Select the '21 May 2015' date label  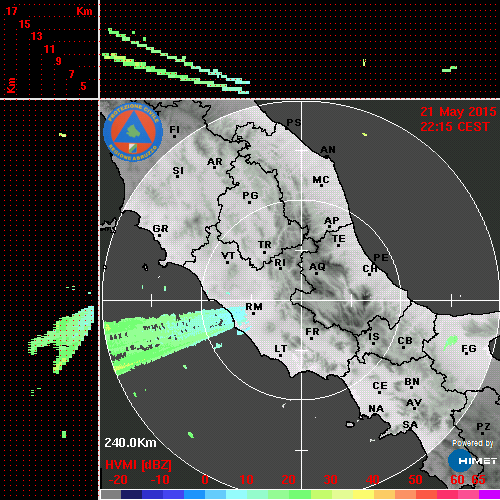(x=458, y=112)
